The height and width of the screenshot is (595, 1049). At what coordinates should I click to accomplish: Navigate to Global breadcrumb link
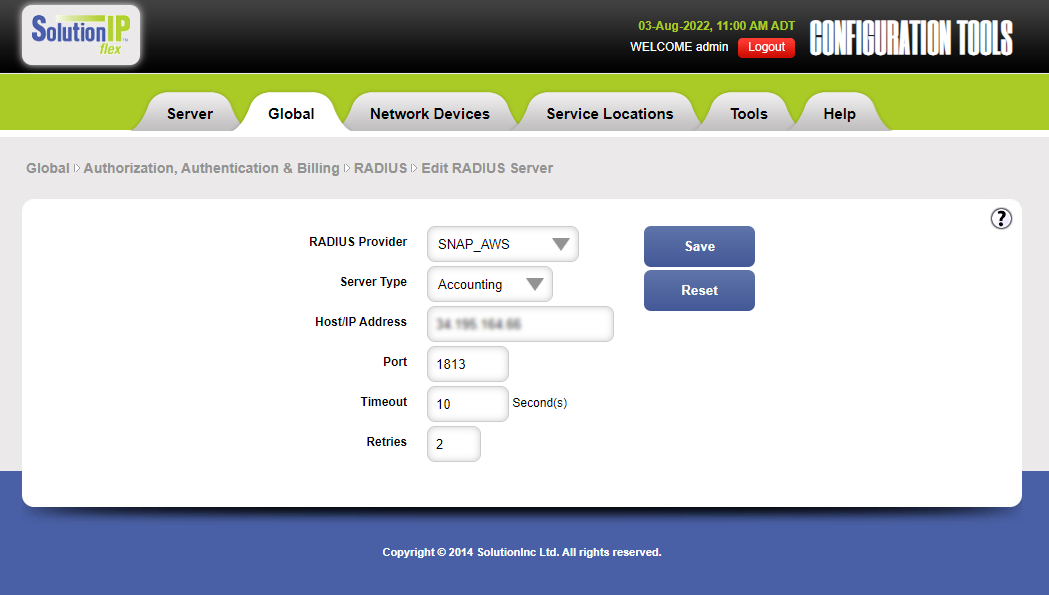pos(47,168)
